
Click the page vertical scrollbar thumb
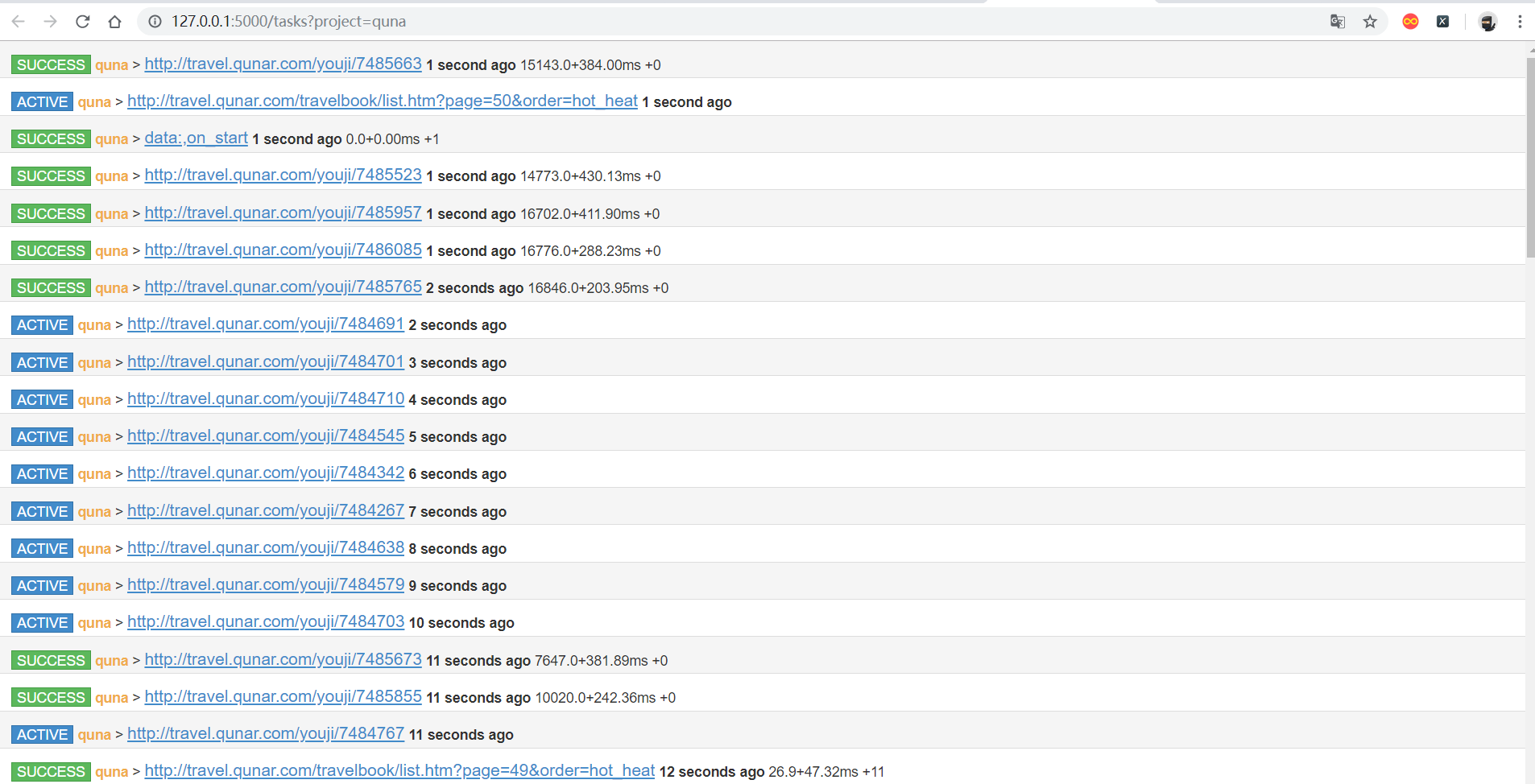[1530, 157]
